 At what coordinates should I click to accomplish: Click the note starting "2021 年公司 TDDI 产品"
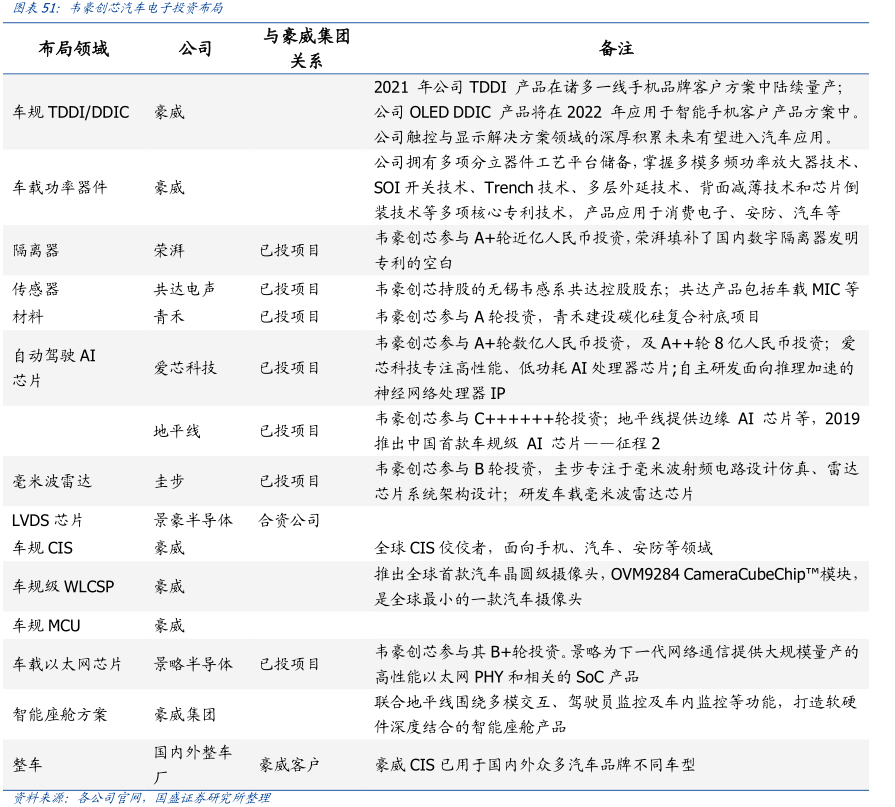[617, 112]
